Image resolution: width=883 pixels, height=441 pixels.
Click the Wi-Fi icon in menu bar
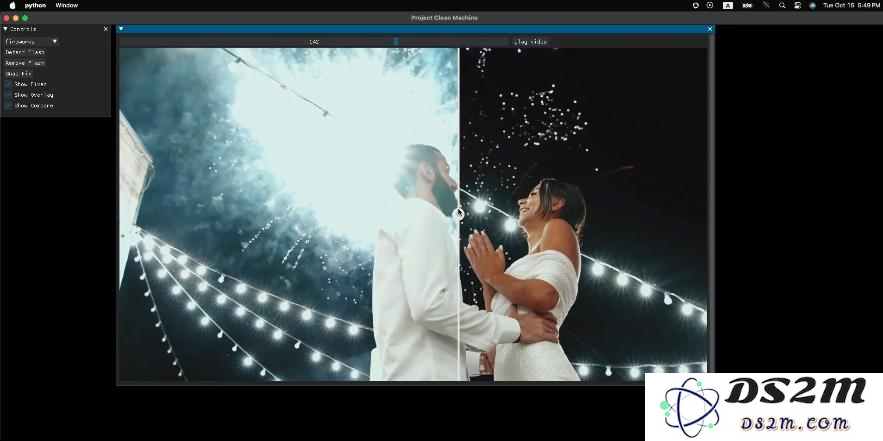point(766,5)
